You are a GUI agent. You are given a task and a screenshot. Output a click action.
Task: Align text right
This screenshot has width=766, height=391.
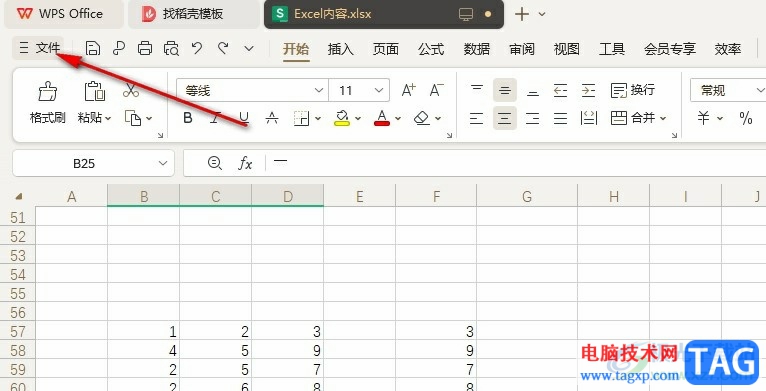point(533,118)
